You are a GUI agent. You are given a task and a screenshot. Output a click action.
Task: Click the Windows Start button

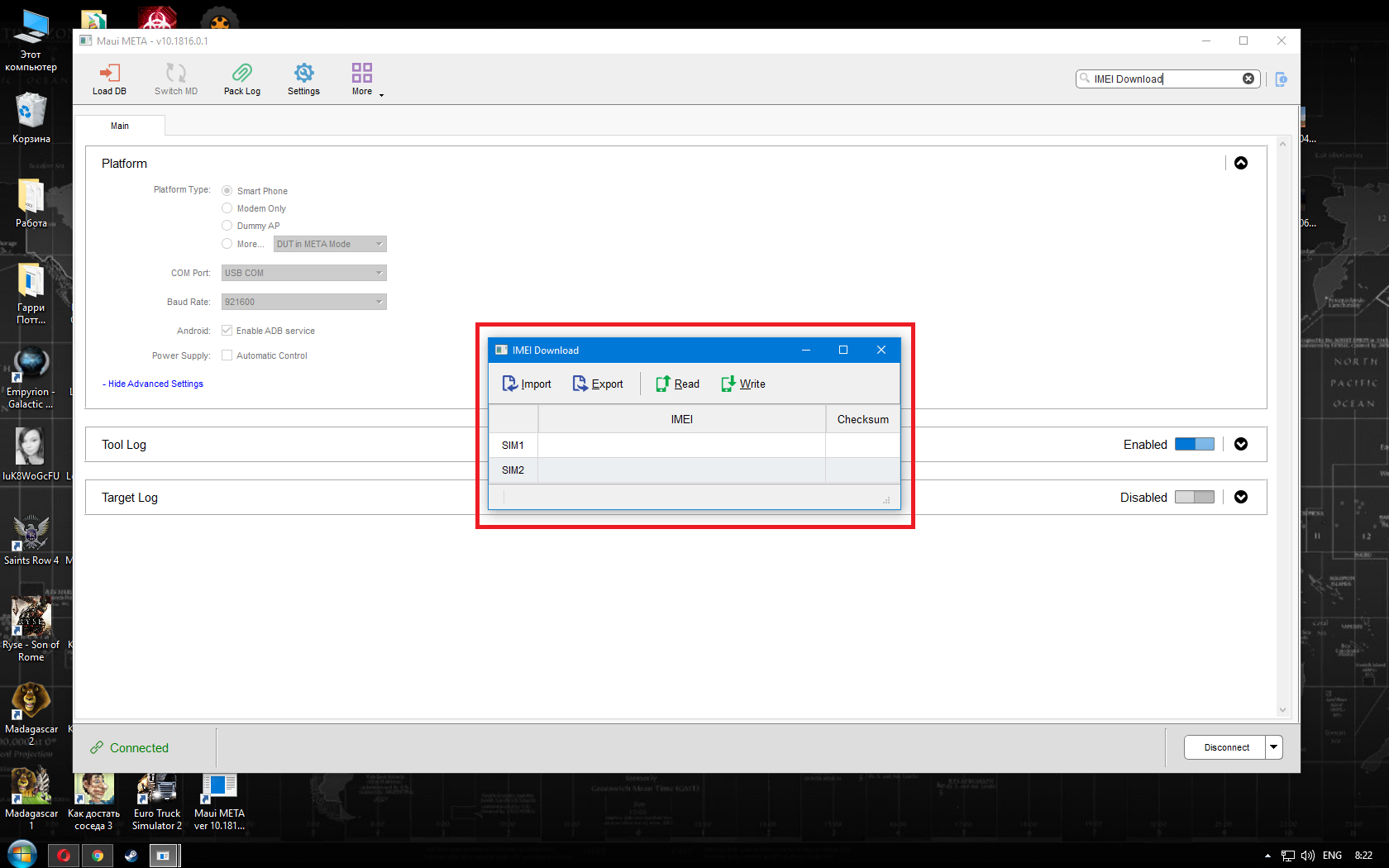click(x=22, y=855)
